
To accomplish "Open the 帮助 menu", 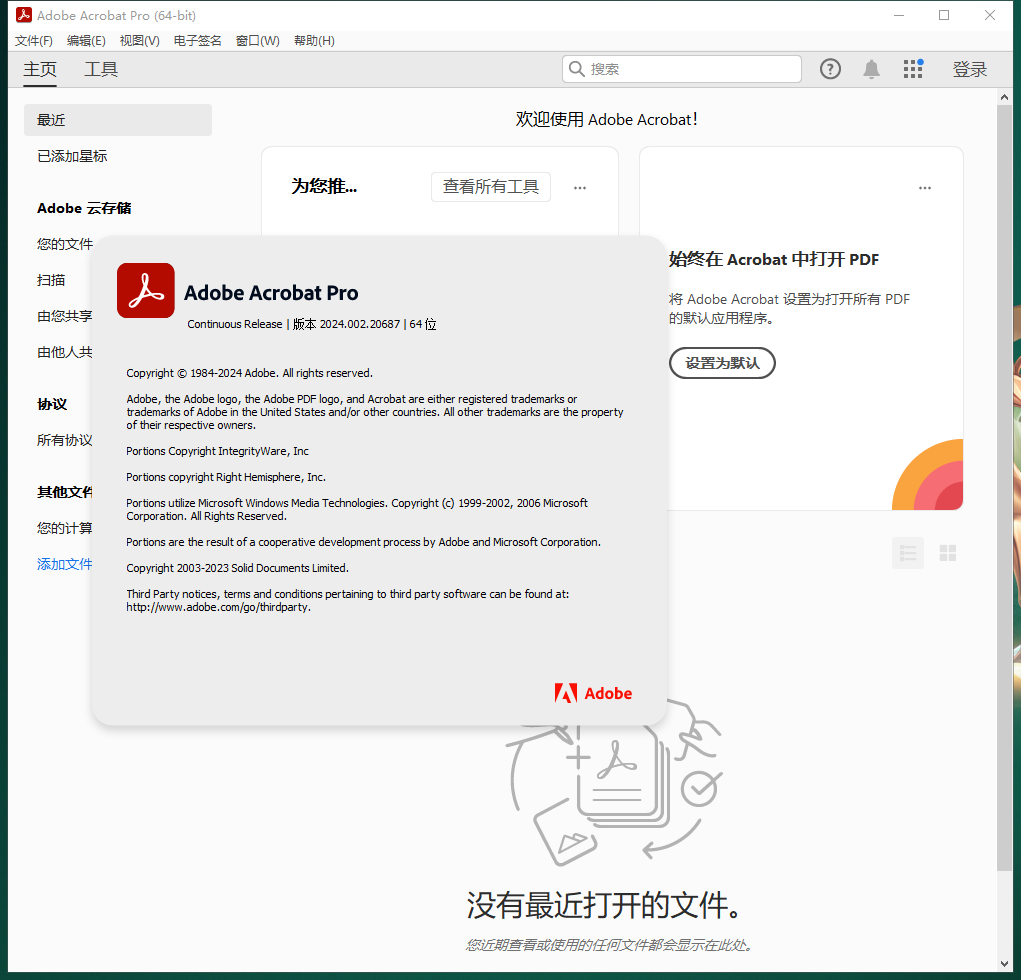I will click(x=314, y=40).
